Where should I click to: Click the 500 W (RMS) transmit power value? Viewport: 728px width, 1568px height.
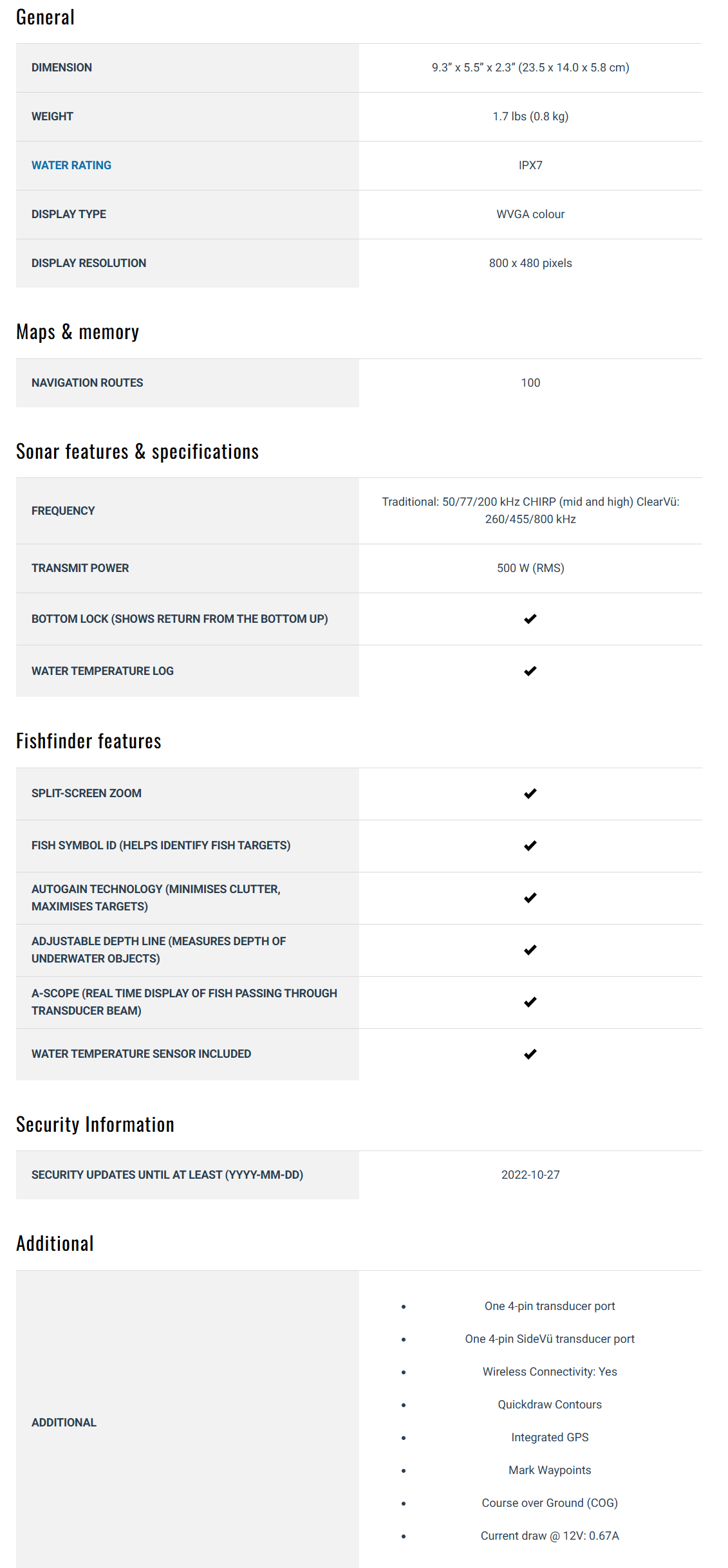[530, 568]
